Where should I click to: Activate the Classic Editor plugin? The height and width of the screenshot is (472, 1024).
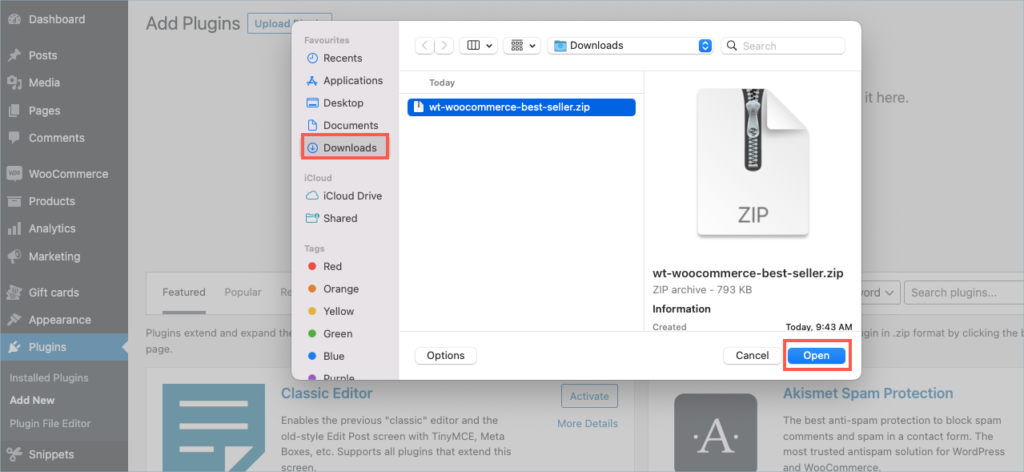pyautogui.click(x=589, y=396)
